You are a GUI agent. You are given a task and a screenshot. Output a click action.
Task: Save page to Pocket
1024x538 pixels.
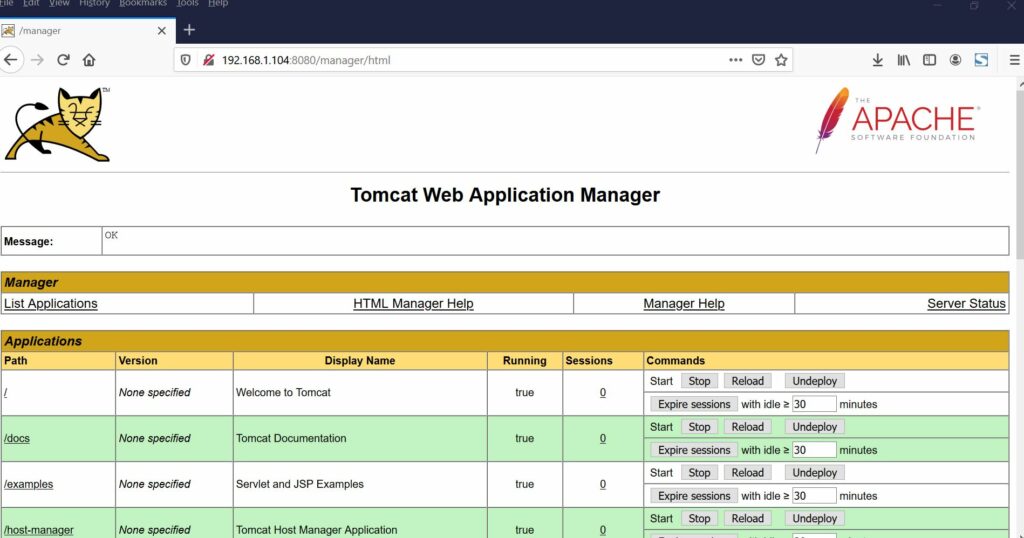[x=758, y=60]
